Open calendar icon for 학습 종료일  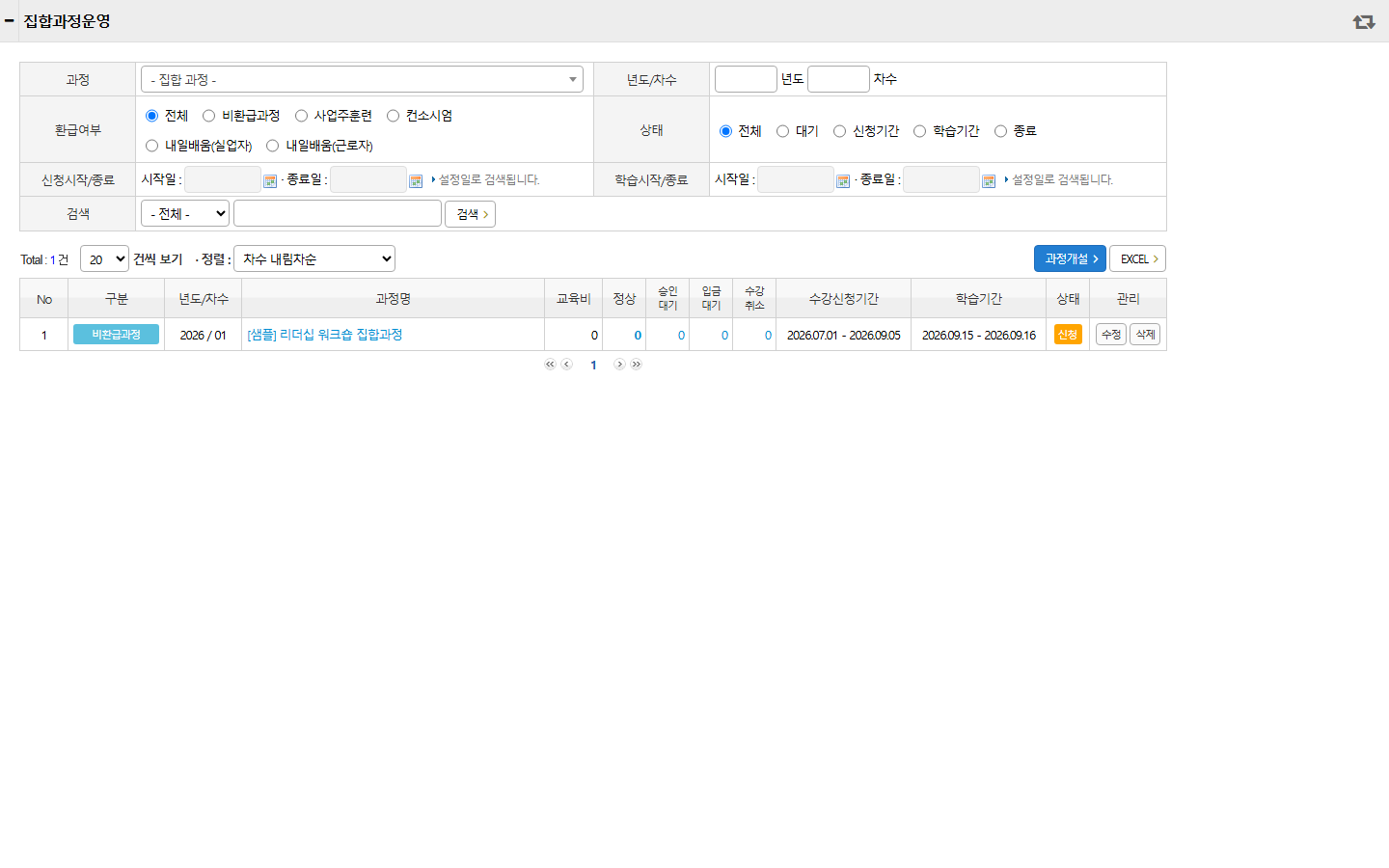coord(989,181)
